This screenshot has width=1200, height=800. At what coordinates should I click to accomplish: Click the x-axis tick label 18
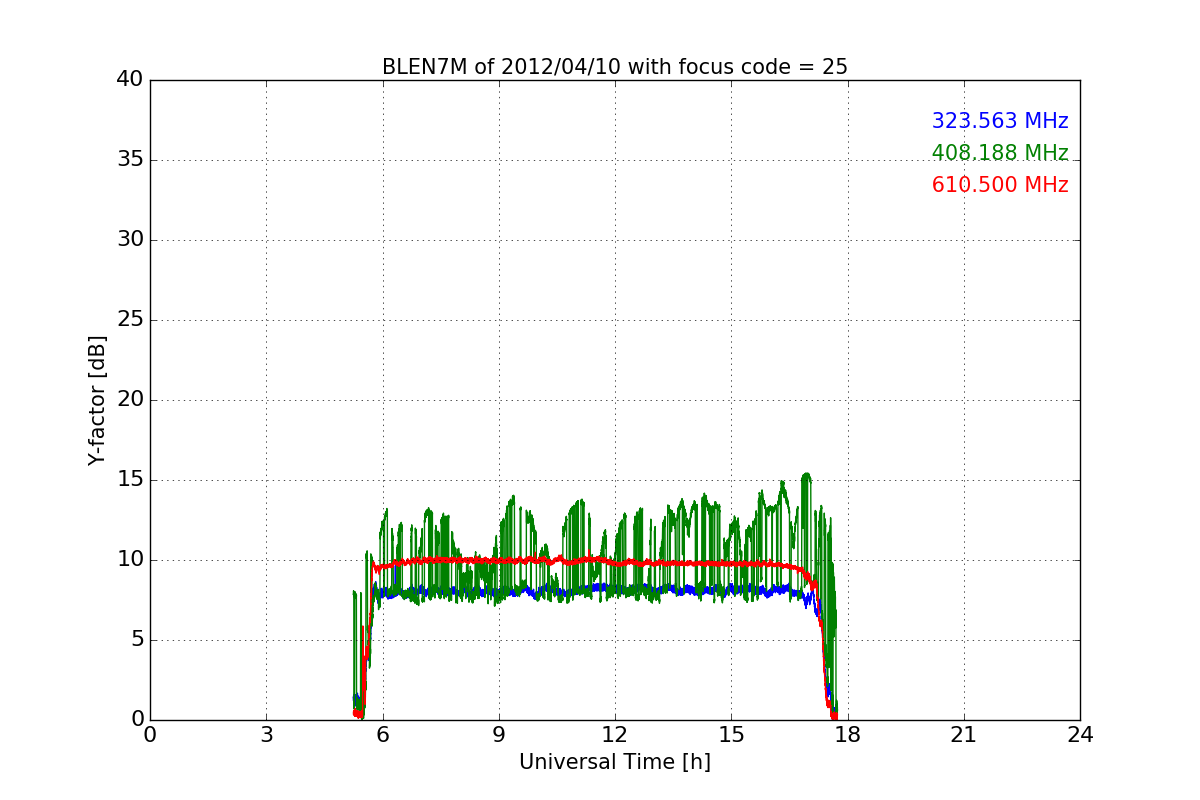pos(848,735)
